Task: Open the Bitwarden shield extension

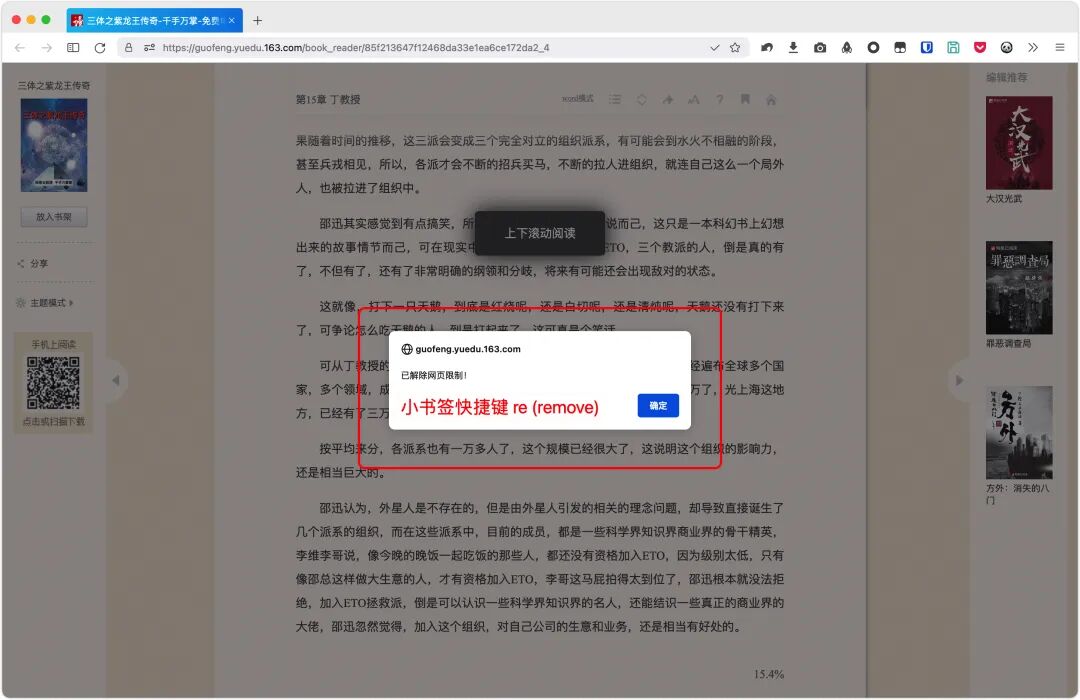Action: [x=926, y=48]
